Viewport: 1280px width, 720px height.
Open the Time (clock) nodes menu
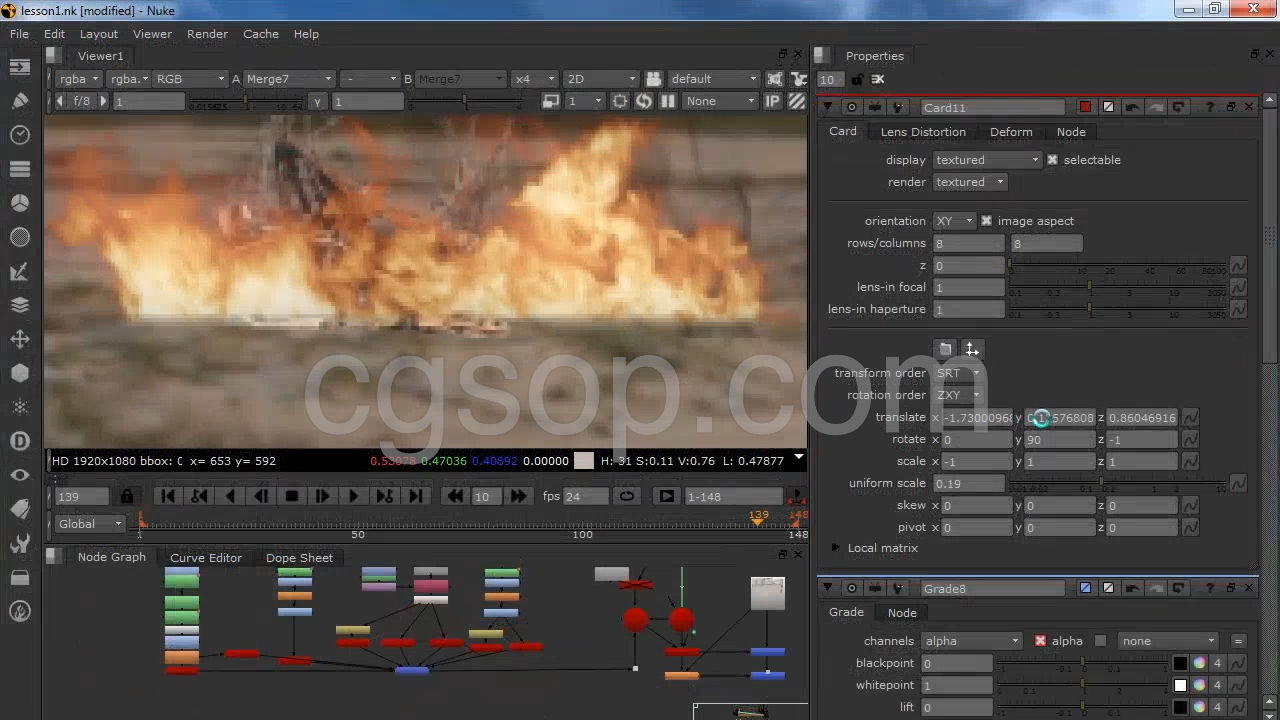(x=20, y=135)
